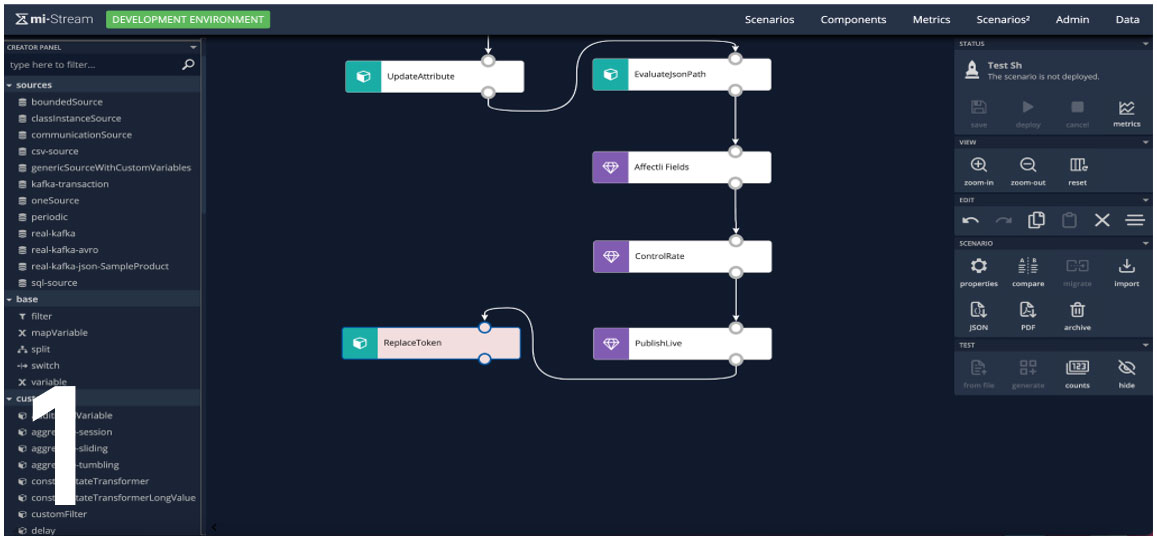Open the metrics chart icon
This screenshot has width=1157, height=540.
1126,108
